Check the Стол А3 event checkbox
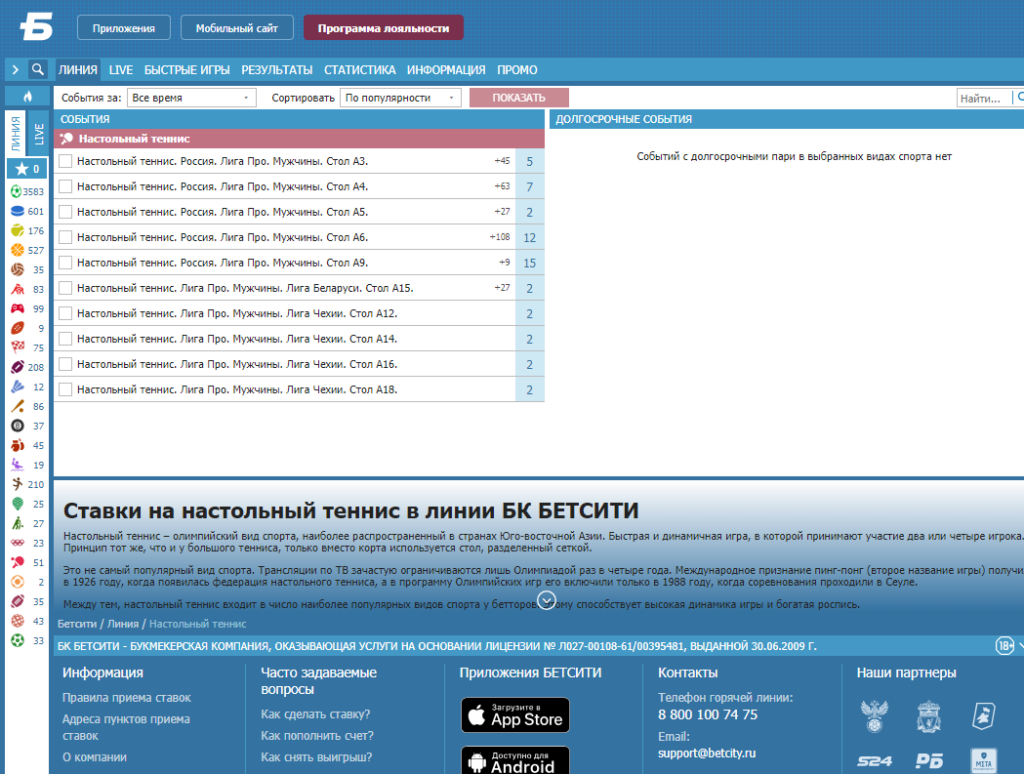Image resolution: width=1024 pixels, height=774 pixels. 65,161
